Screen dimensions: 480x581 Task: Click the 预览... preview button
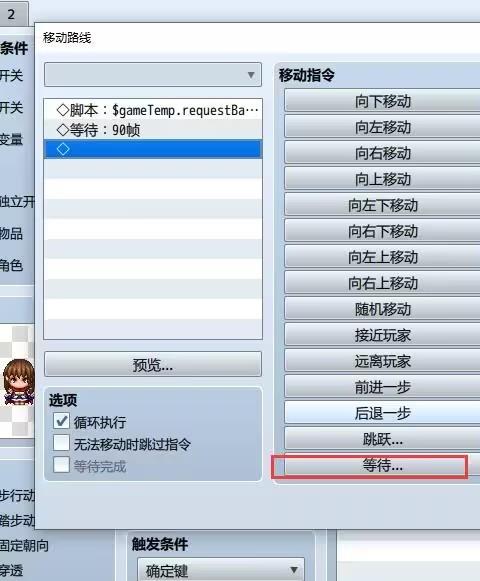153,365
